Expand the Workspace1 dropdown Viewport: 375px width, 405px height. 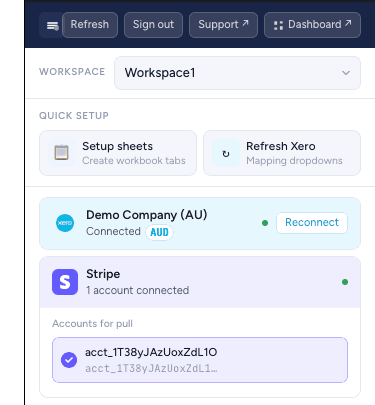pos(237,73)
